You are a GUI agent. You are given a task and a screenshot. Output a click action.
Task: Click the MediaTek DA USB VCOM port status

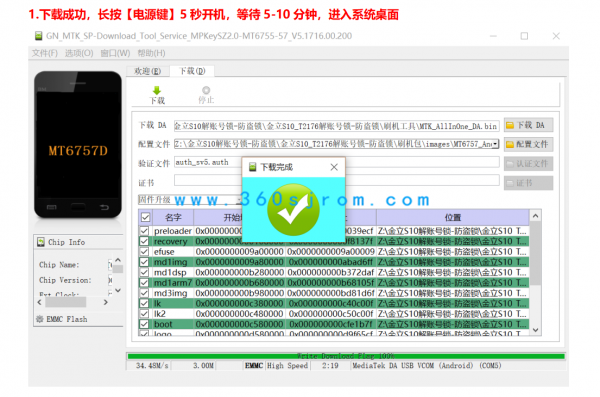pos(427,366)
